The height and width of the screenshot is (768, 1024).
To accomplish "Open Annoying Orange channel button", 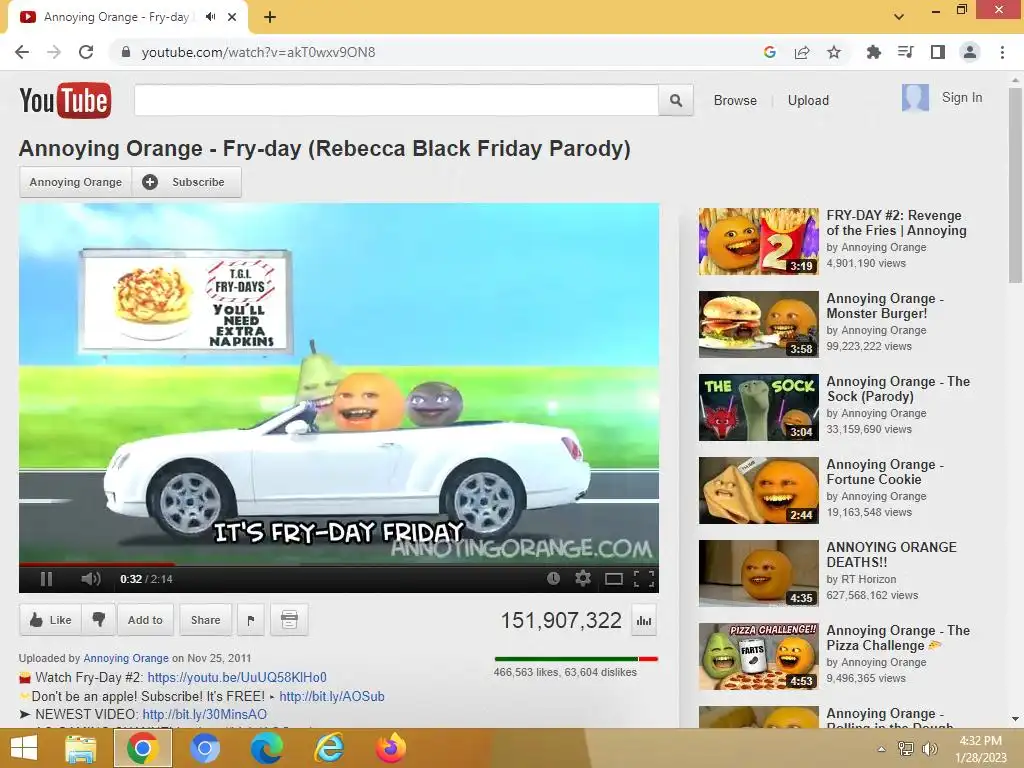I will pyautogui.click(x=76, y=182).
